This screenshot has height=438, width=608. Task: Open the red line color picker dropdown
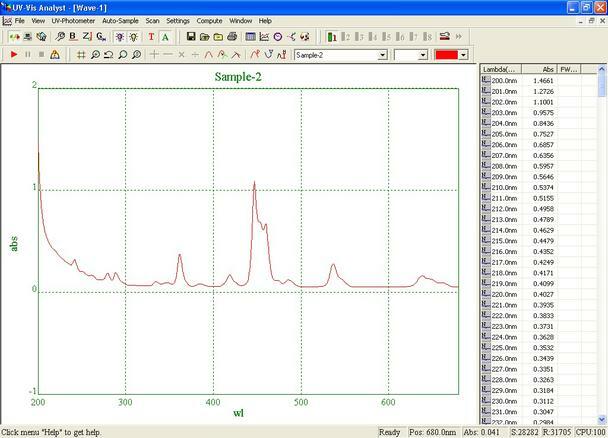tap(463, 55)
